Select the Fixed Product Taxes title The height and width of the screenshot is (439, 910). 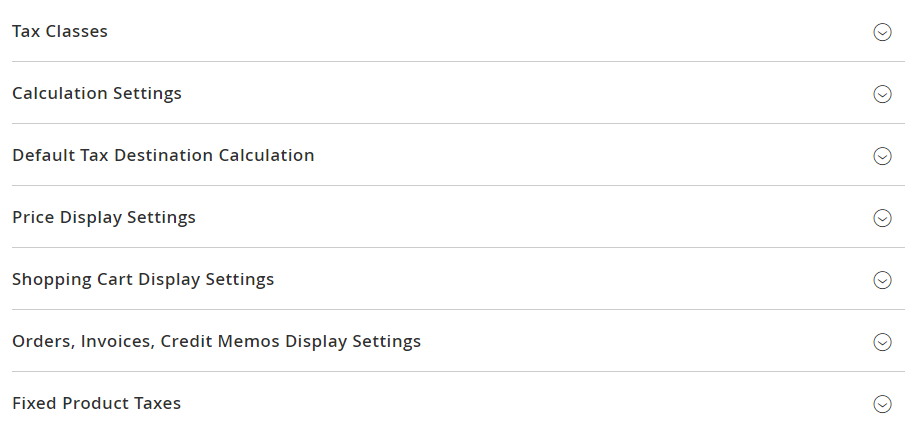pos(97,403)
